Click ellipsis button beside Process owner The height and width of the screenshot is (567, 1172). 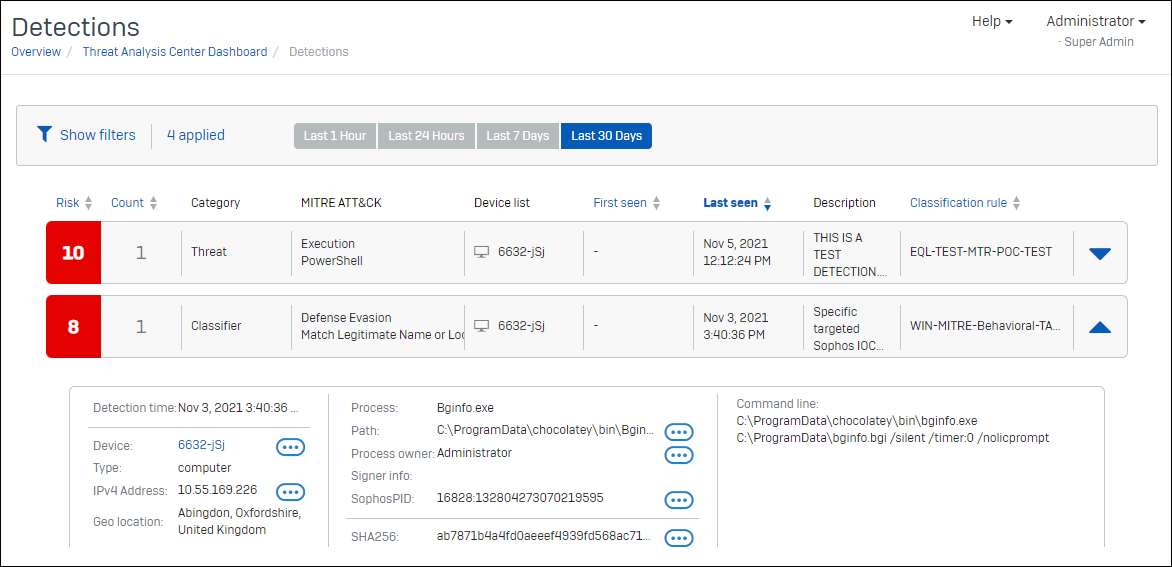click(679, 455)
